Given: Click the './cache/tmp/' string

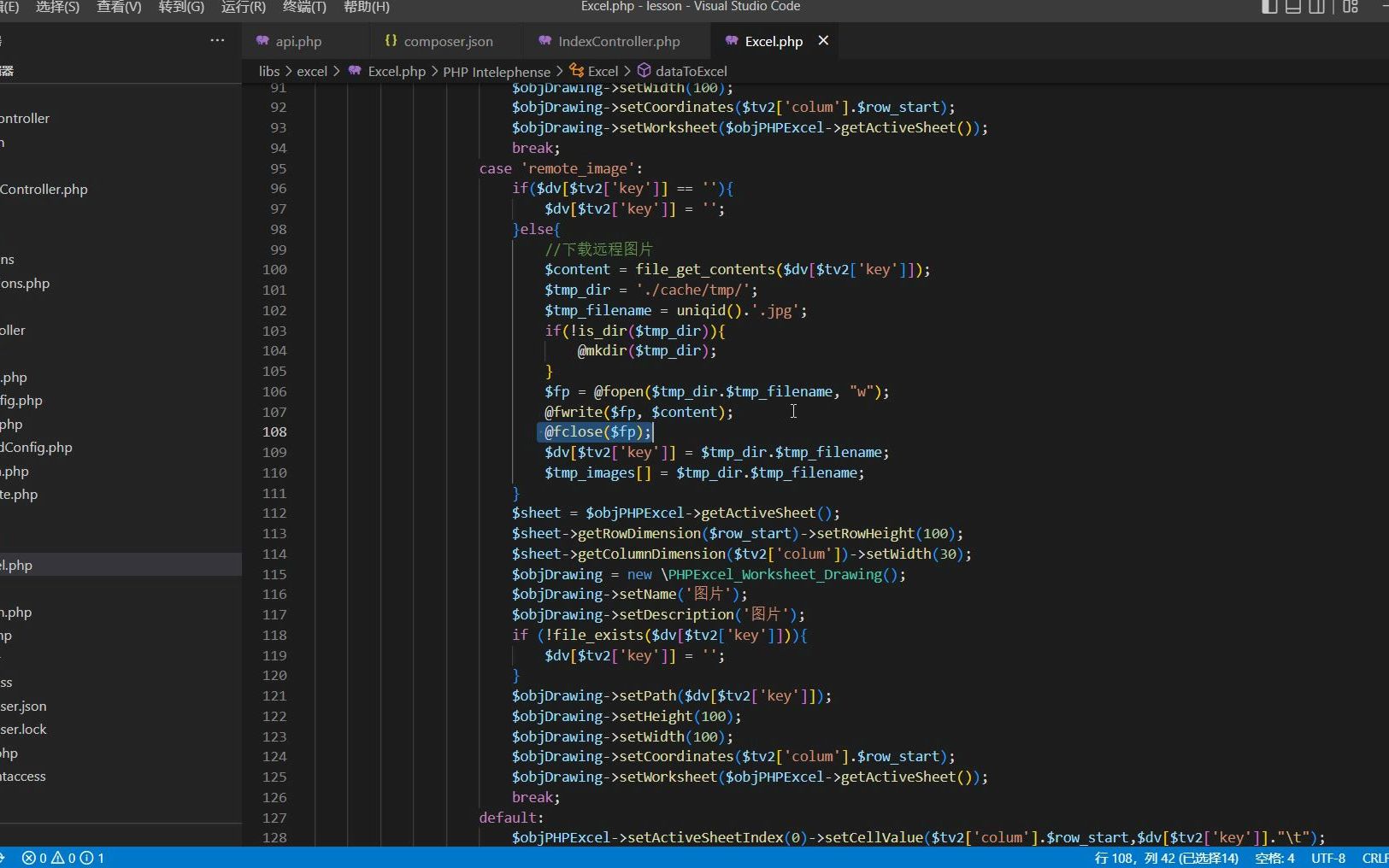Looking at the screenshot, I should pyautogui.click(x=693, y=290).
